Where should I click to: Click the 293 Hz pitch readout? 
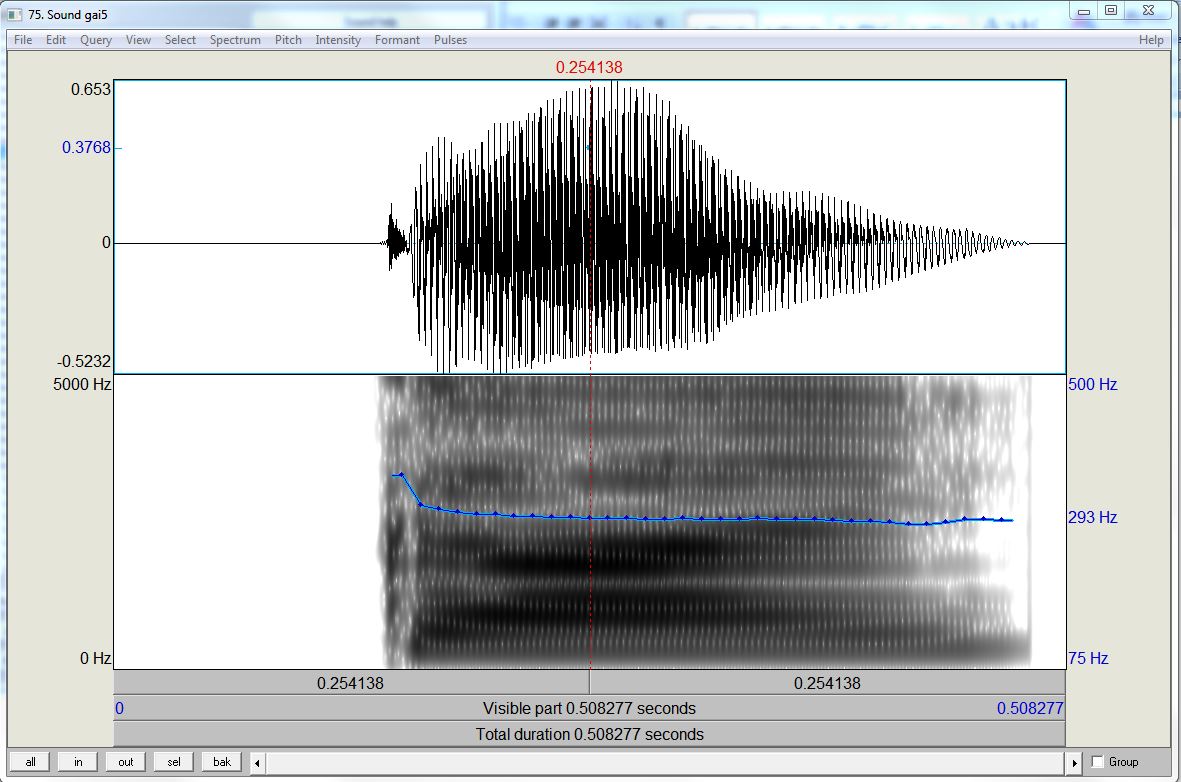pyautogui.click(x=1092, y=518)
